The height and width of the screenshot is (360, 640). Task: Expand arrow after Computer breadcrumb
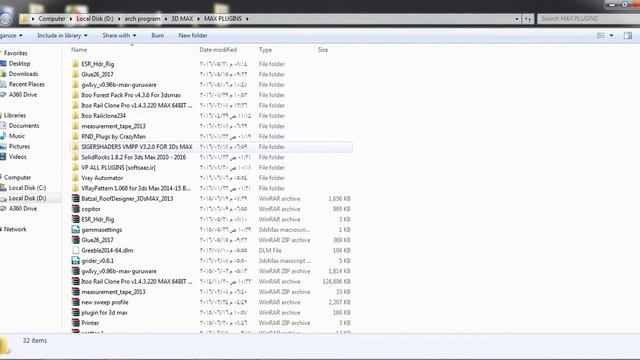coord(71,19)
